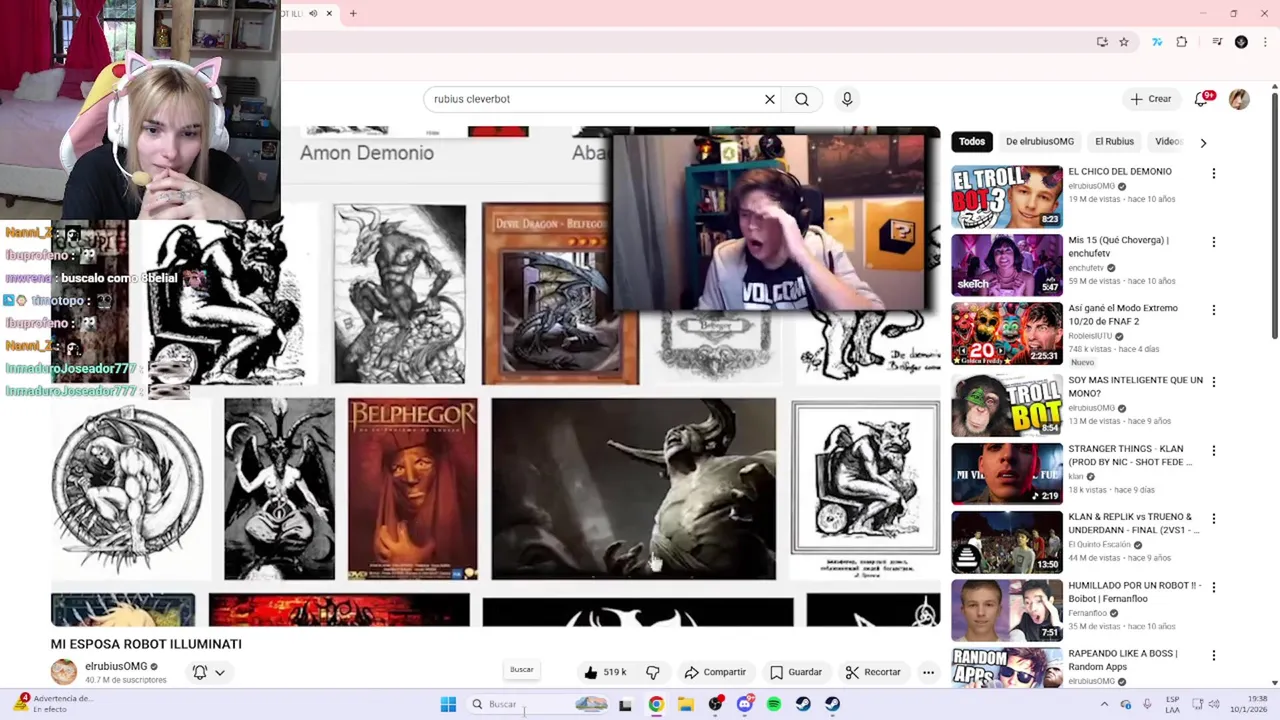Open more actions ellipsis next to Recortar
This screenshot has height=720, width=1280.
click(928, 672)
